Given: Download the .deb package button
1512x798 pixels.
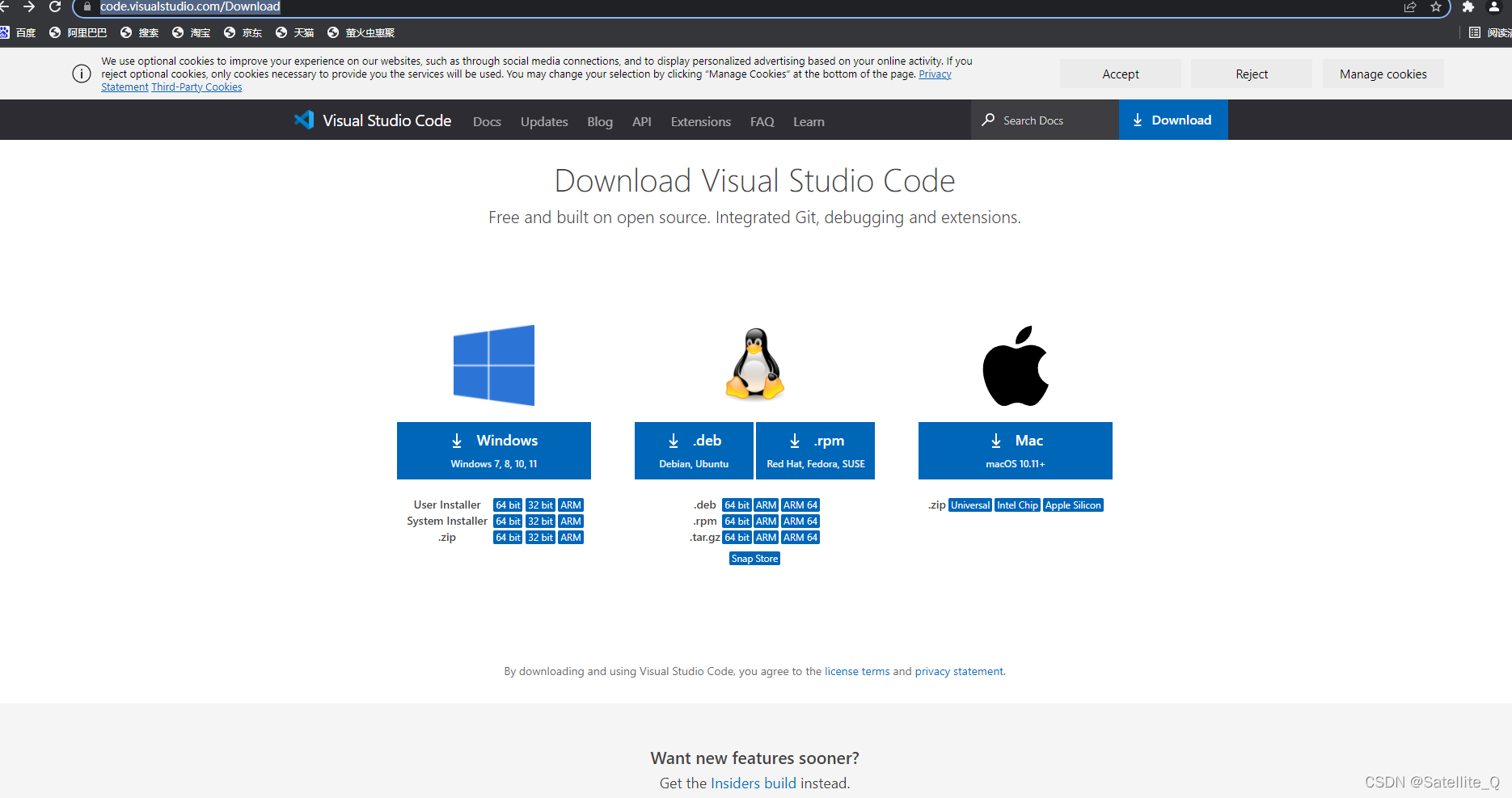Looking at the screenshot, I should (x=694, y=450).
